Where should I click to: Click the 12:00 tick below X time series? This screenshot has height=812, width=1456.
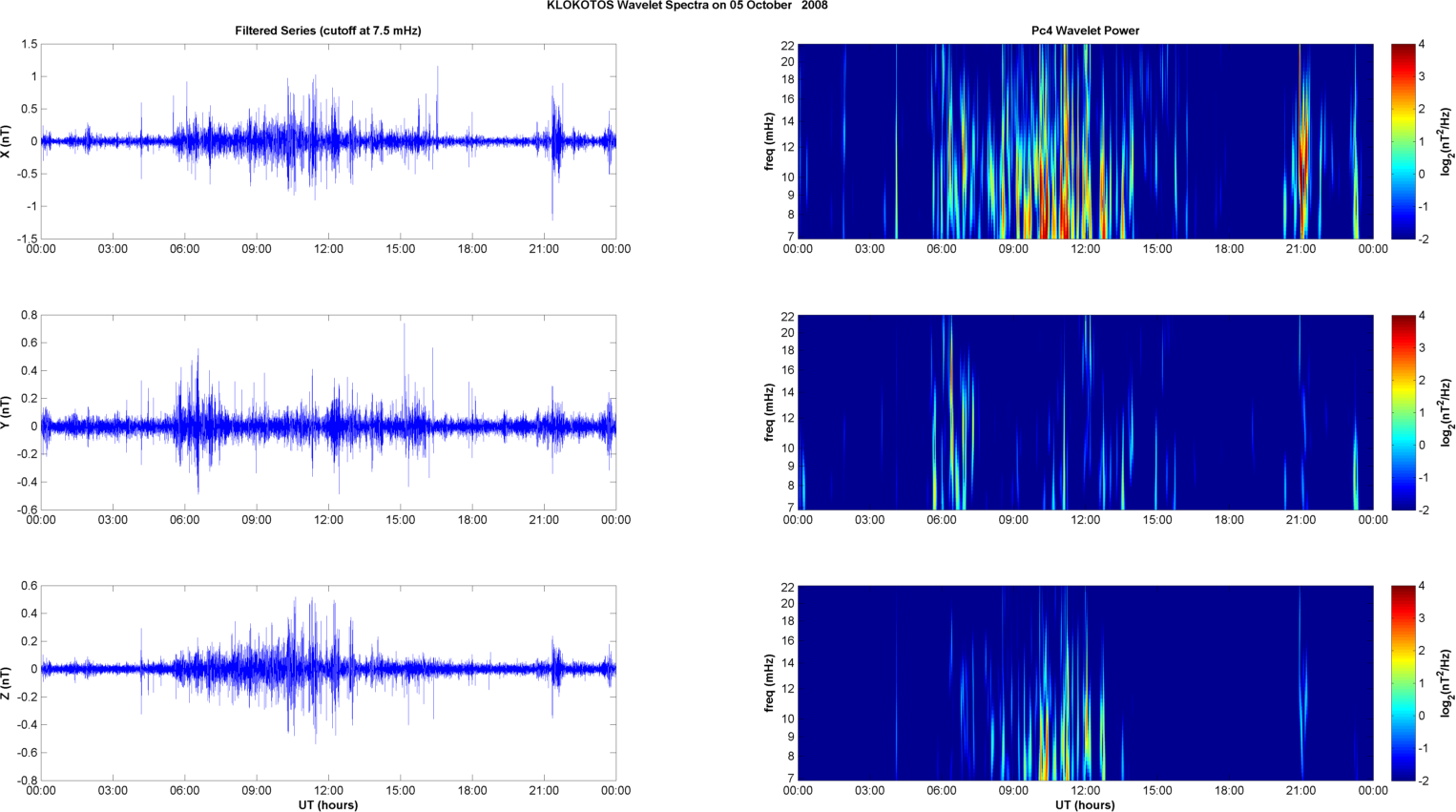tap(328, 249)
